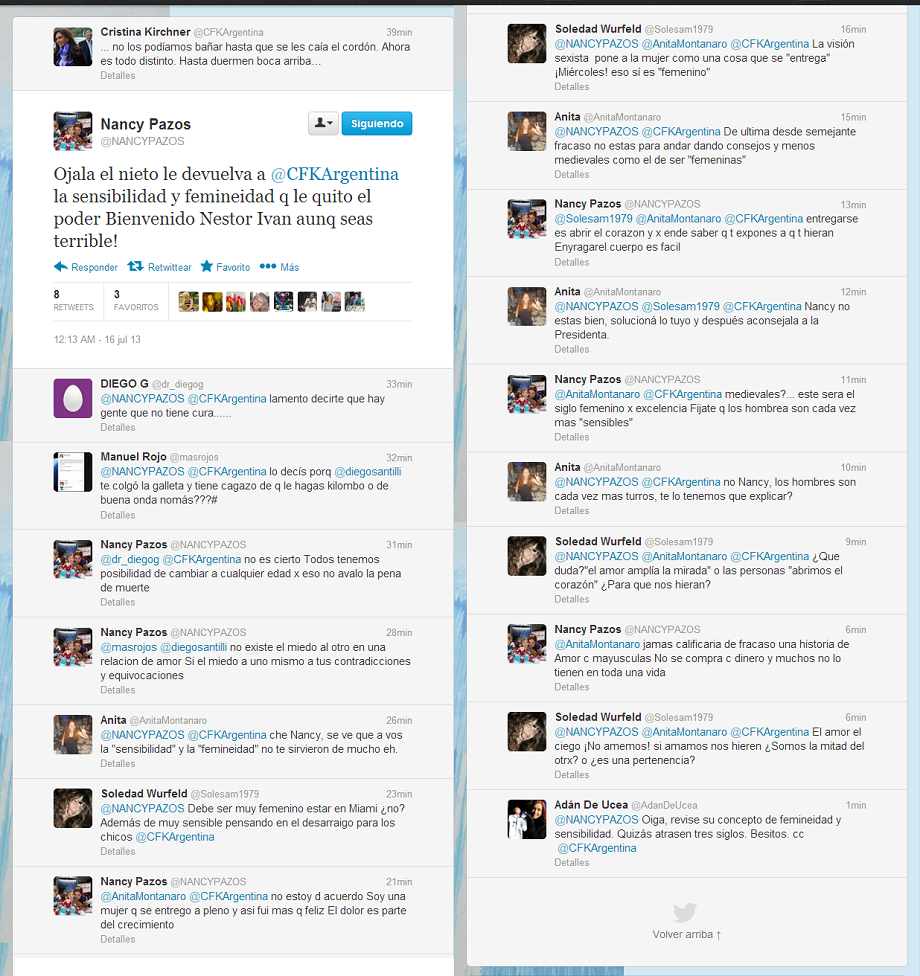Mark tweet with Favorito star icon
This screenshot has width=920, height=976.
click(x=207, y=266)
